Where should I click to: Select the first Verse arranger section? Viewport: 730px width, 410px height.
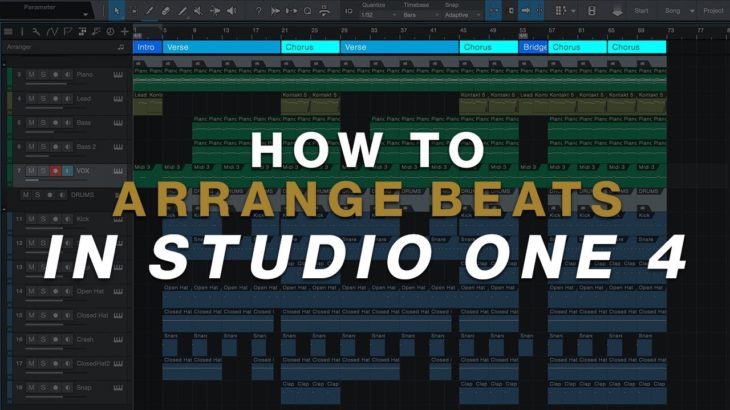pos(222,47)
